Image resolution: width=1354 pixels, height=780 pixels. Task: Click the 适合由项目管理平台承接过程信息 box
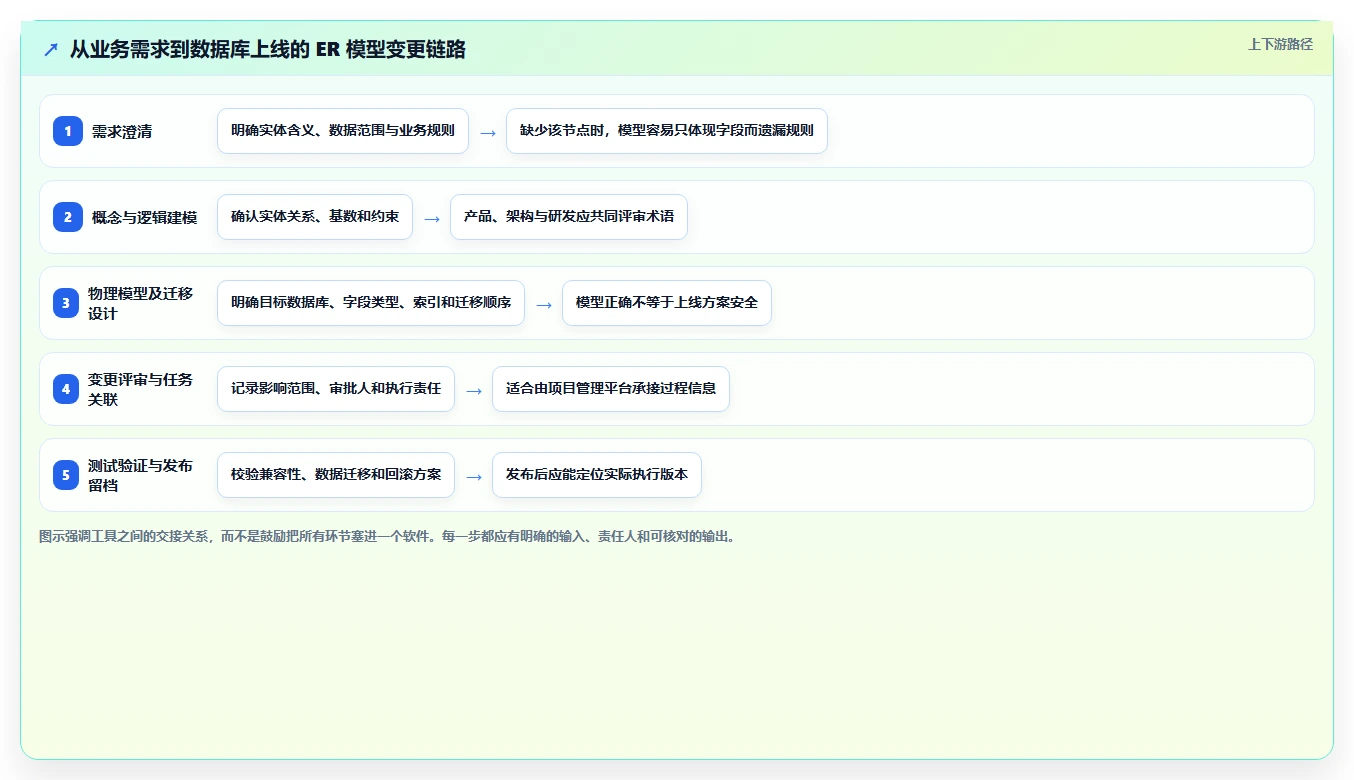[x=611, y=389]
